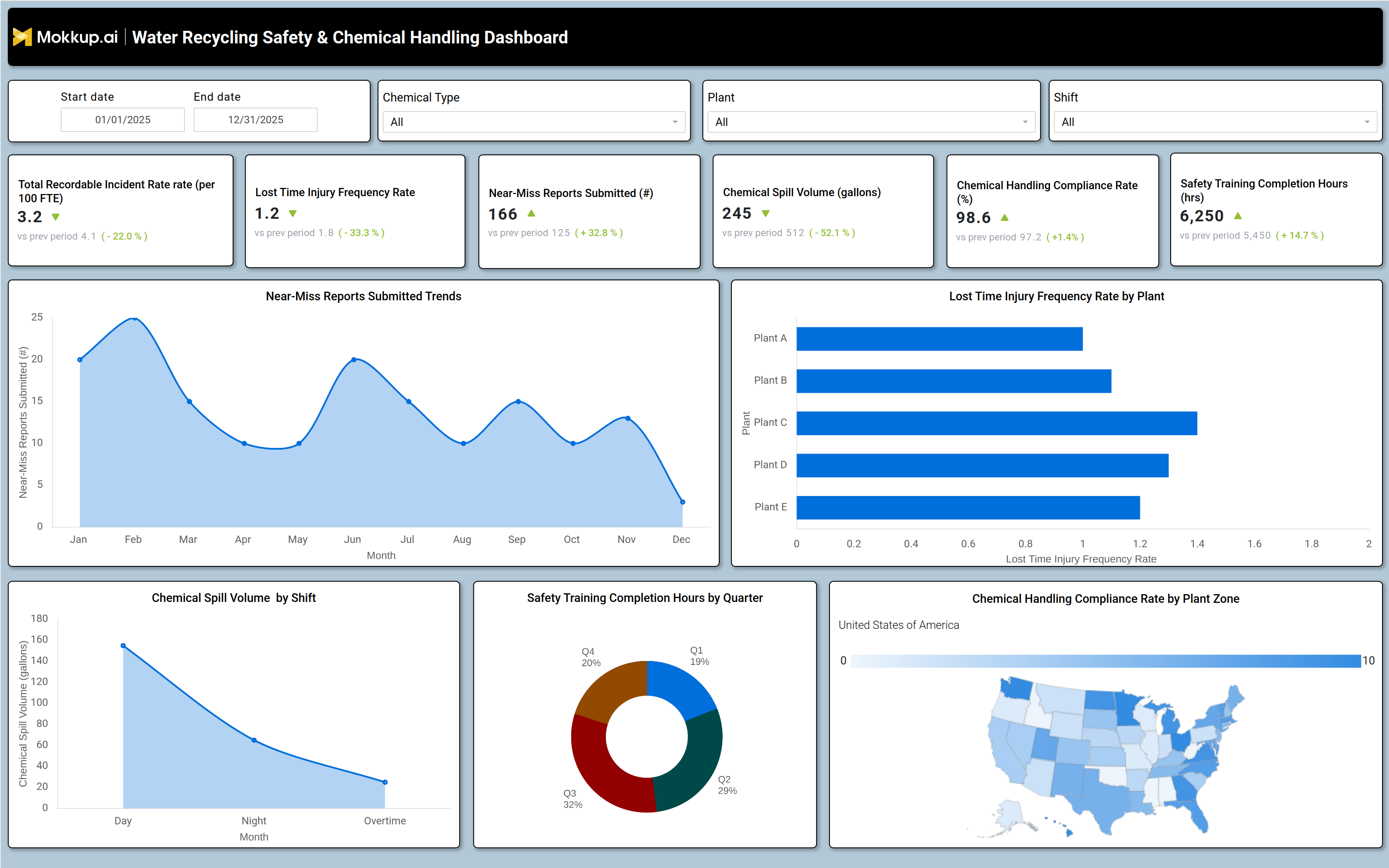Click the Feb peak point on near-miss trend
The height and width of the screenshot is (868, 1389).
point(134,318)
